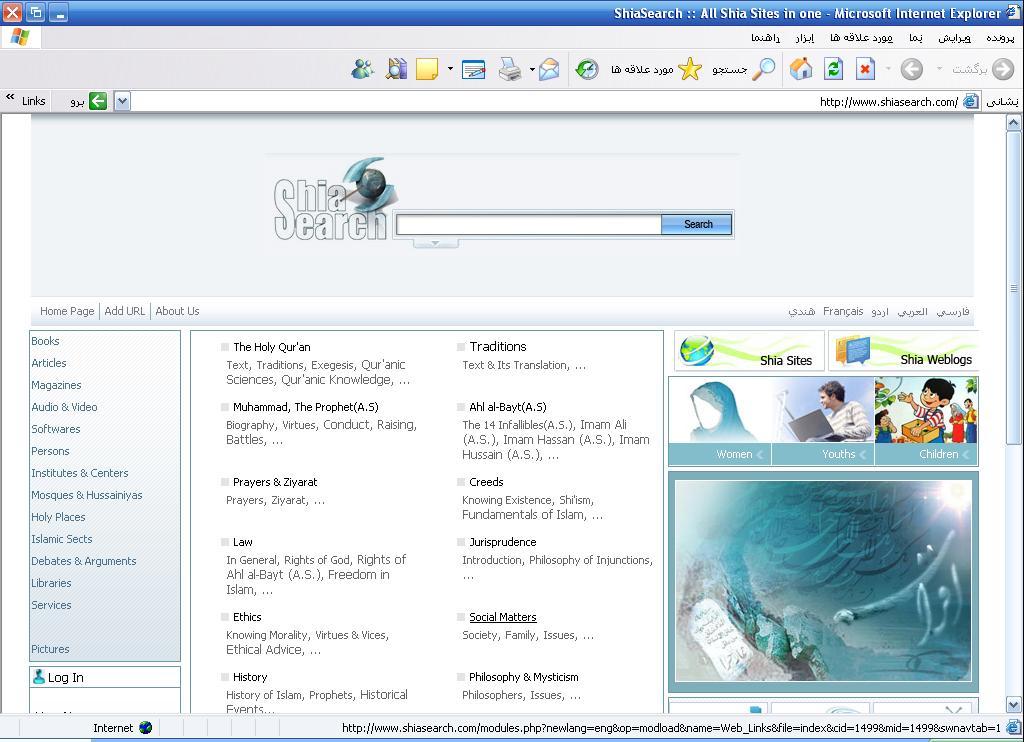Click inside ShiaSearch query text box
The width and height of the screenshot is (1024, 742).
pos(529,225)
